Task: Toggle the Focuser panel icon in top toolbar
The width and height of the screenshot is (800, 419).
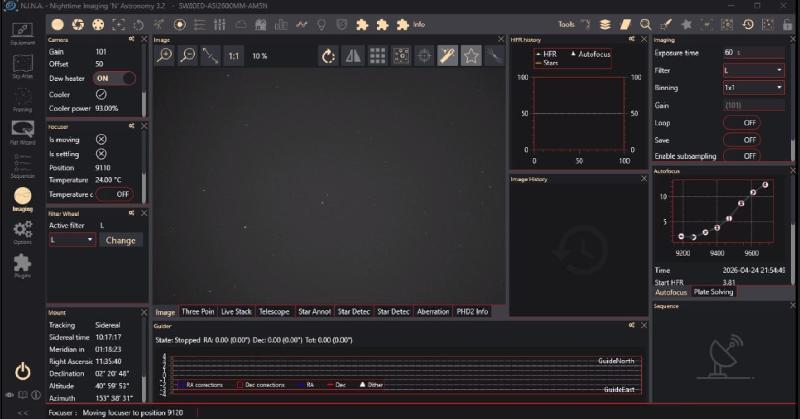Action: (x=118, y=24)
